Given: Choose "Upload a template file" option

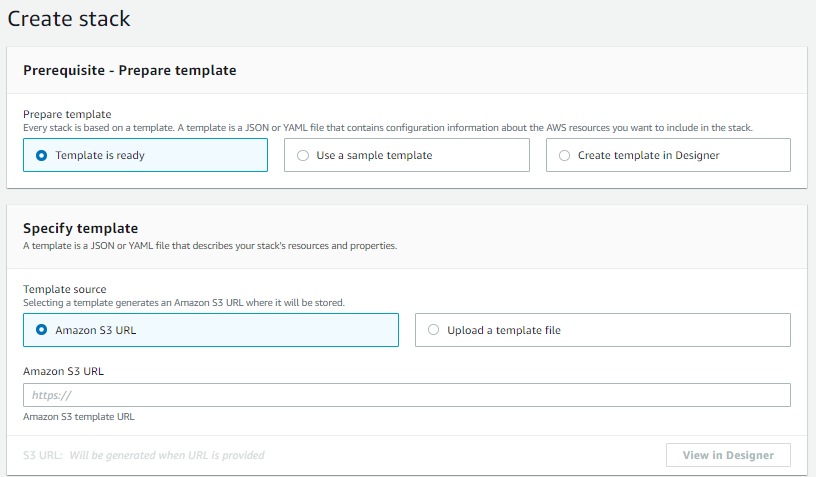Looking at the screenshot, I should (x=433, y=330).
